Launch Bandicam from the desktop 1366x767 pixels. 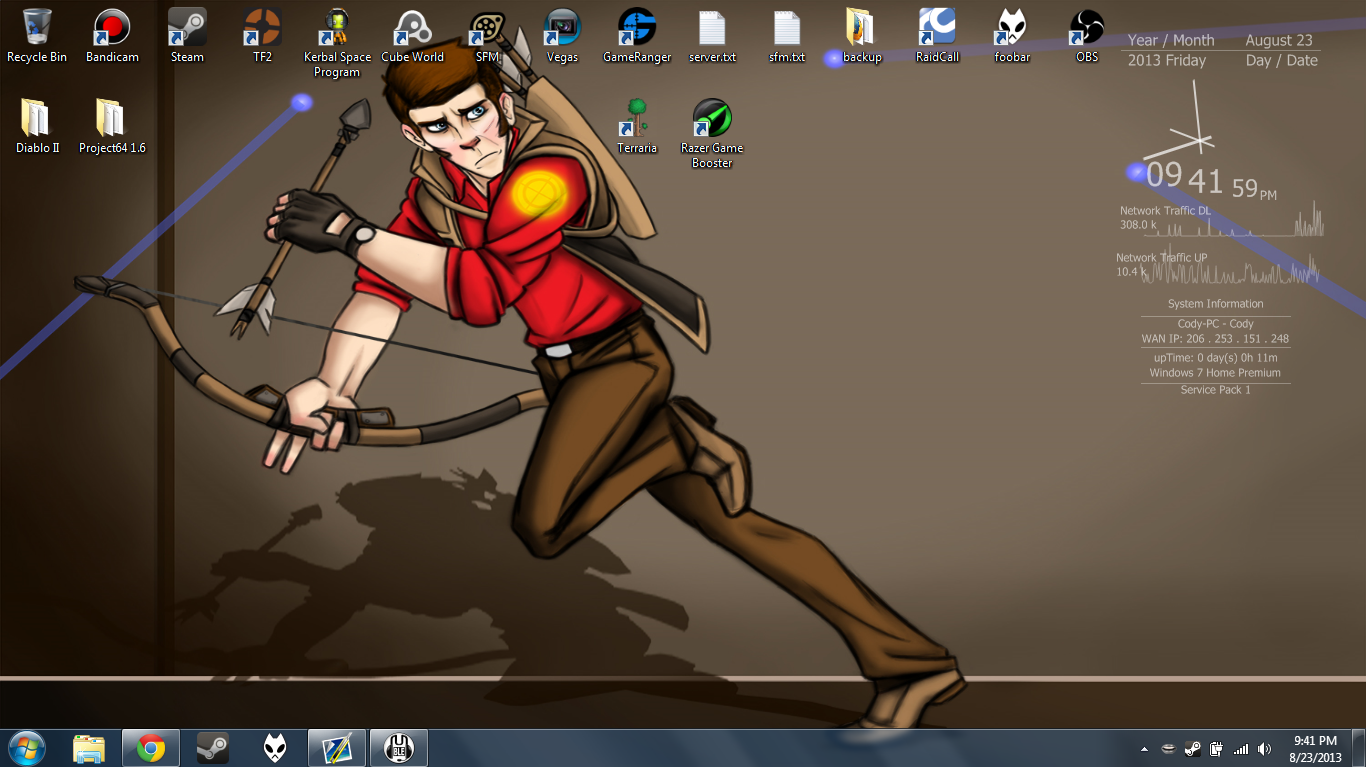112,36
